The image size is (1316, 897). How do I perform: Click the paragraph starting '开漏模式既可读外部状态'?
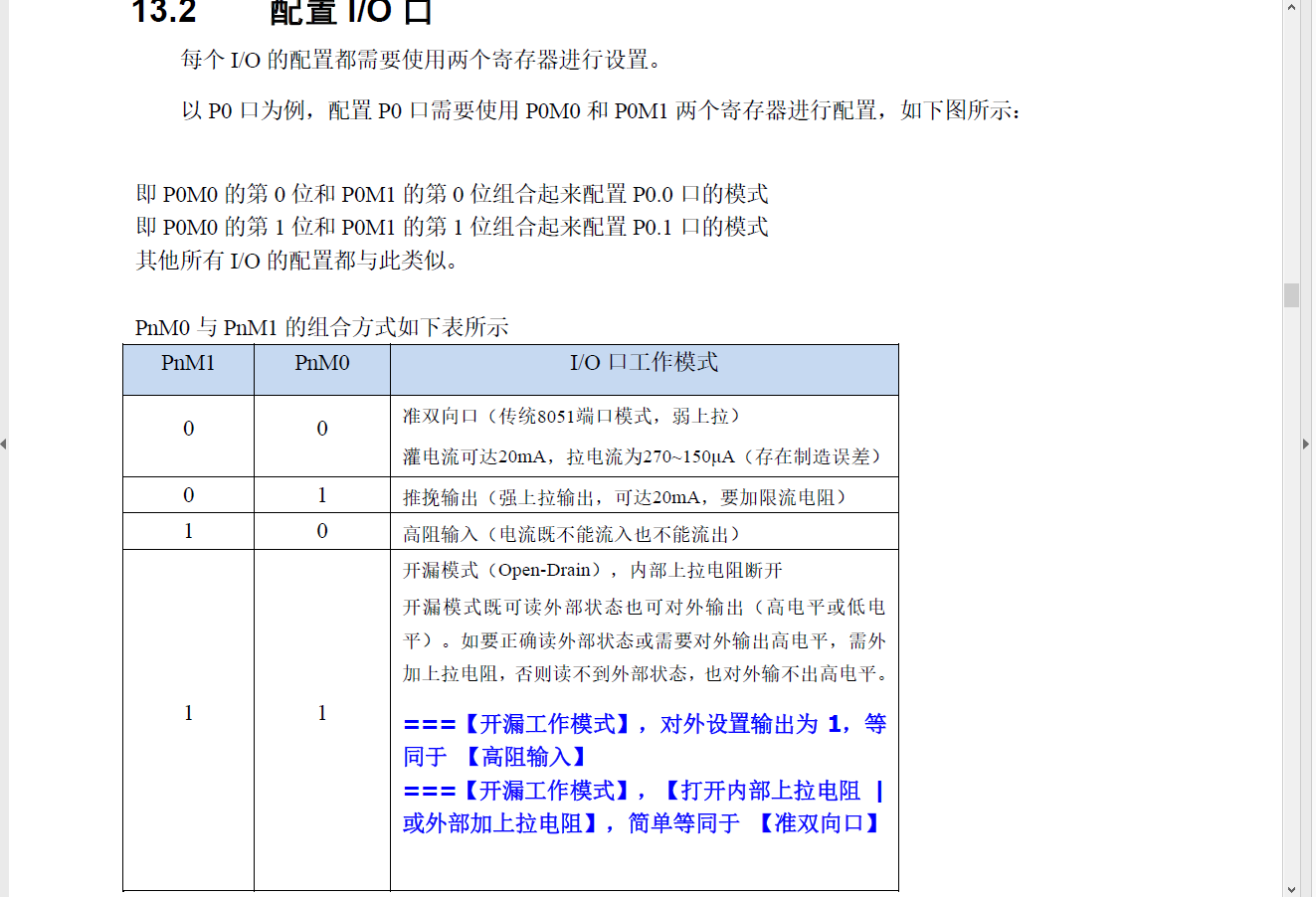click(645, 640)
